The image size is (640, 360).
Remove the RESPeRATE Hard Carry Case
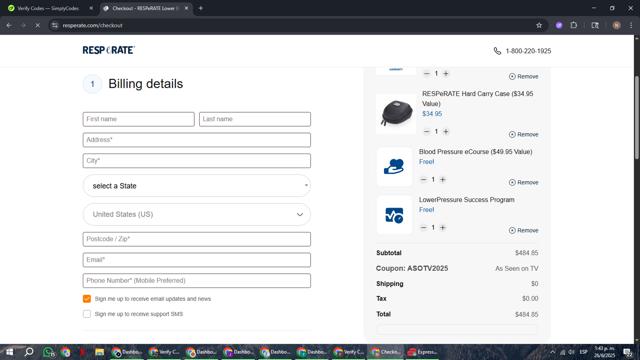pyautogui.click(x=523, y=134)
